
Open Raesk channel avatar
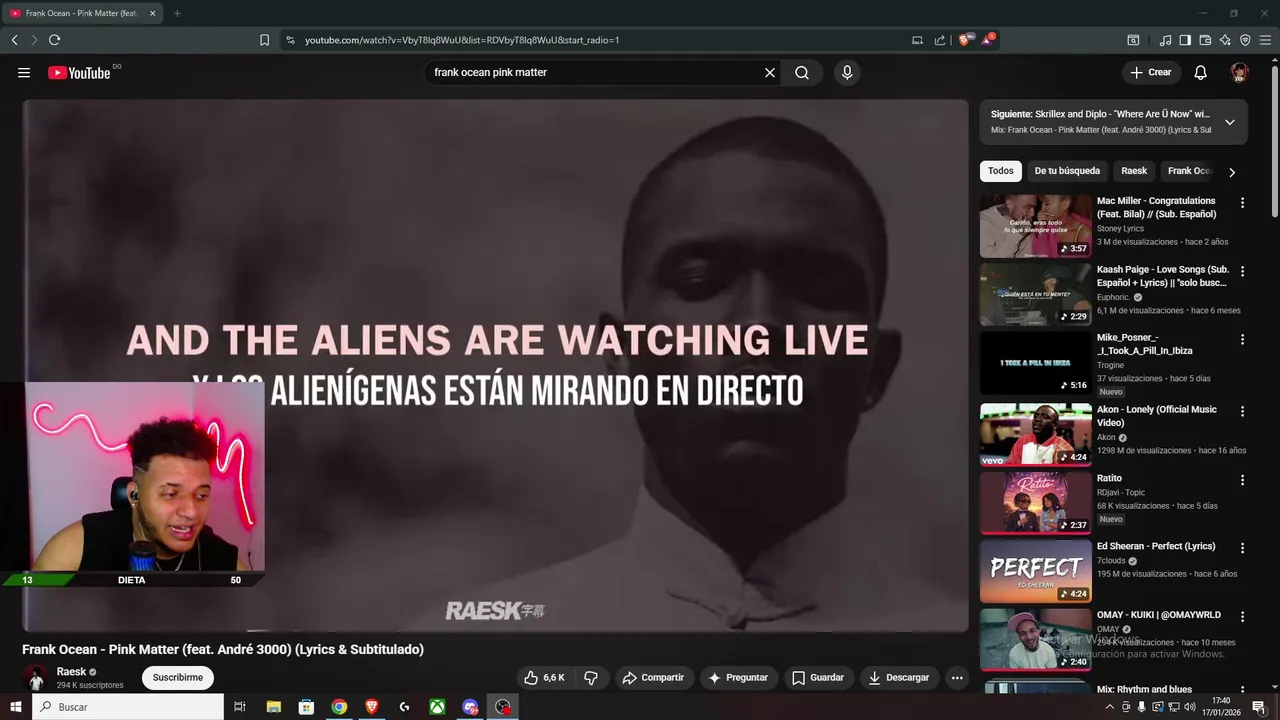[36, 677]
